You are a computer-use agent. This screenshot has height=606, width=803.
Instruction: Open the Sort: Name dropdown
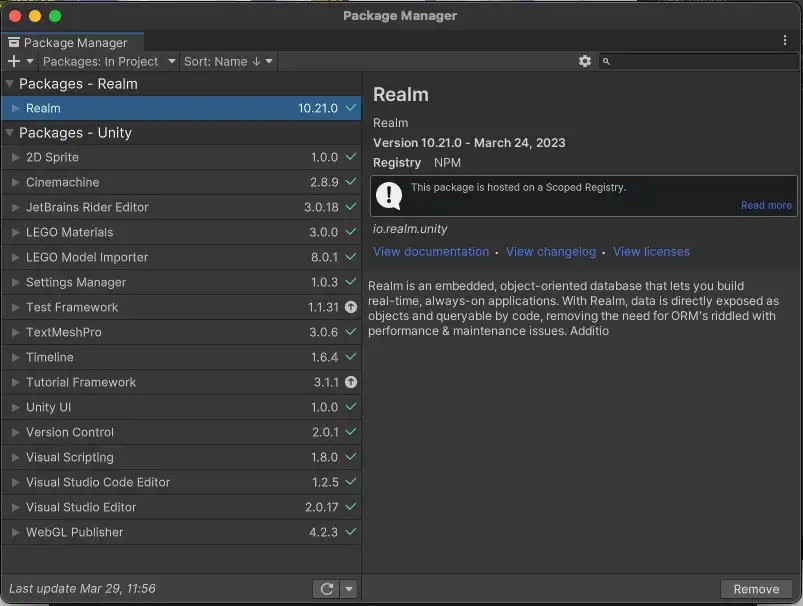227,61
